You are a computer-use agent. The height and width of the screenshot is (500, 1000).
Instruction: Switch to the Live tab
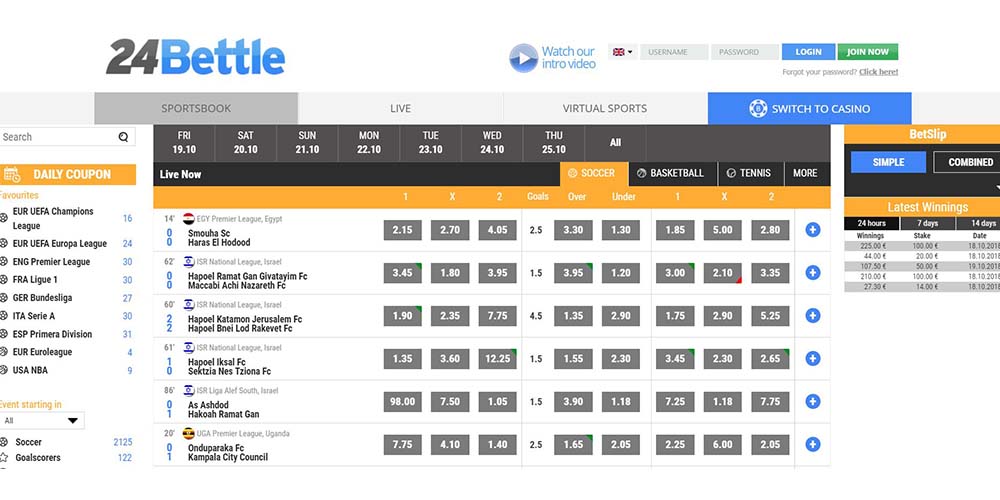click(400, 108)
